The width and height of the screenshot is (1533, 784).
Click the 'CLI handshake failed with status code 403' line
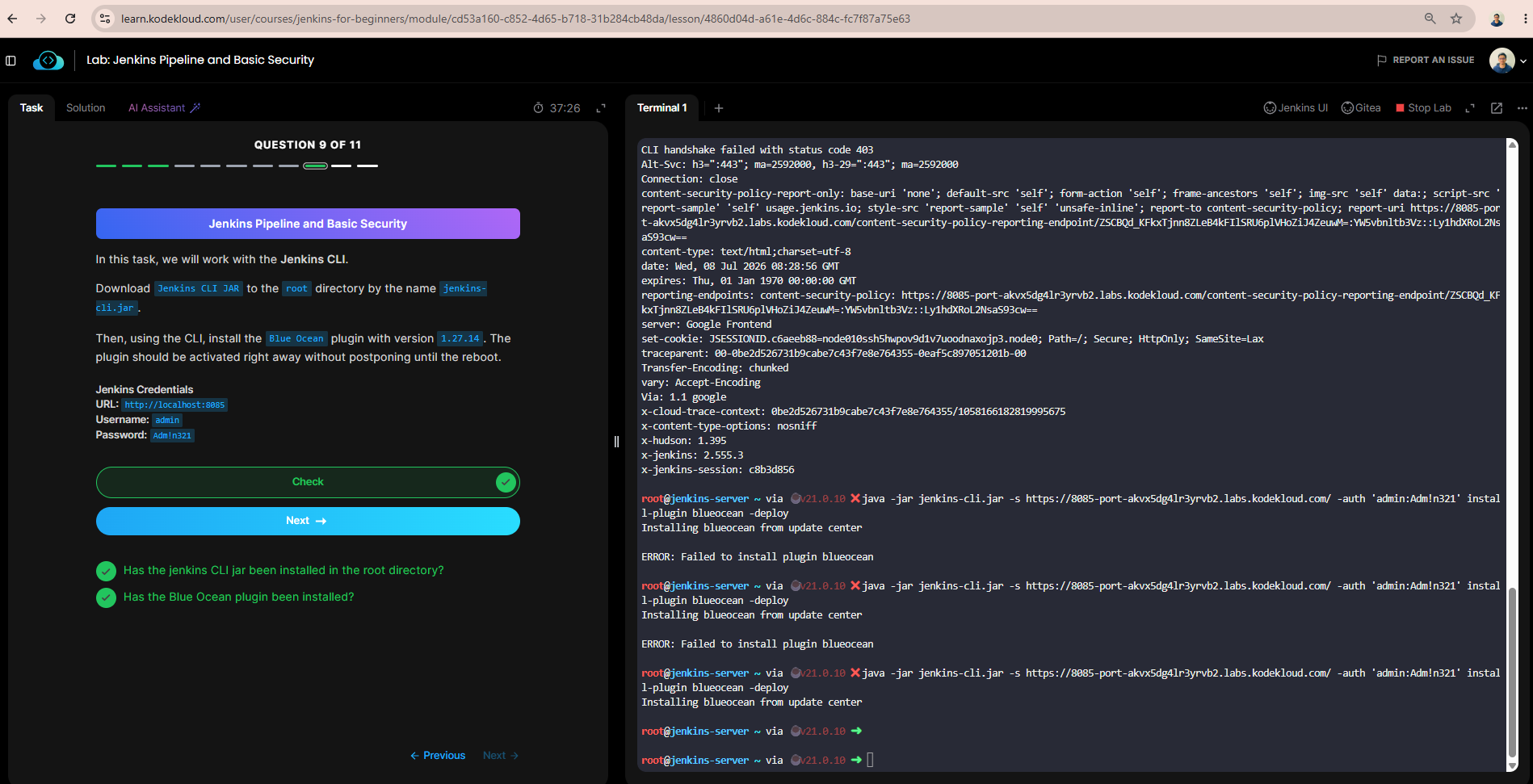[x=757, y=150]
